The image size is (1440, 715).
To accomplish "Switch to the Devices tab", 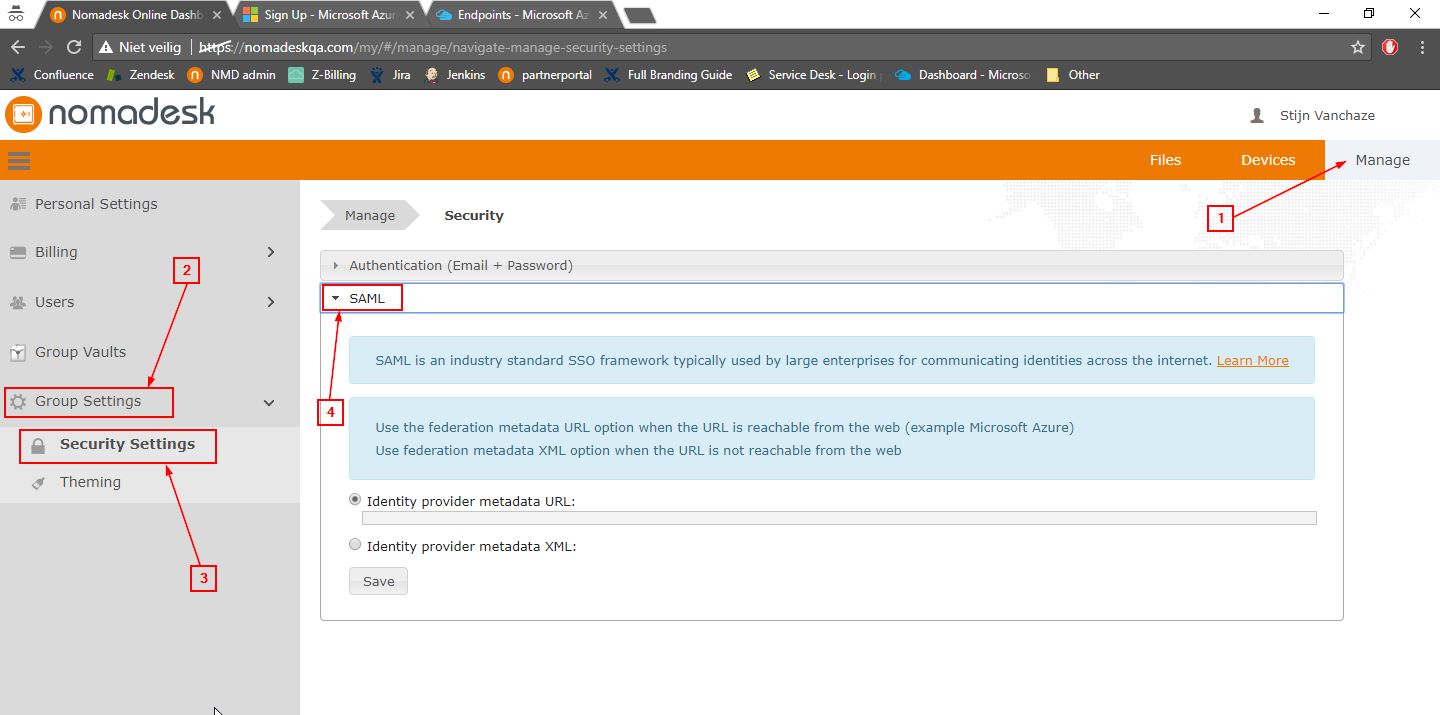I will 1267,160.
